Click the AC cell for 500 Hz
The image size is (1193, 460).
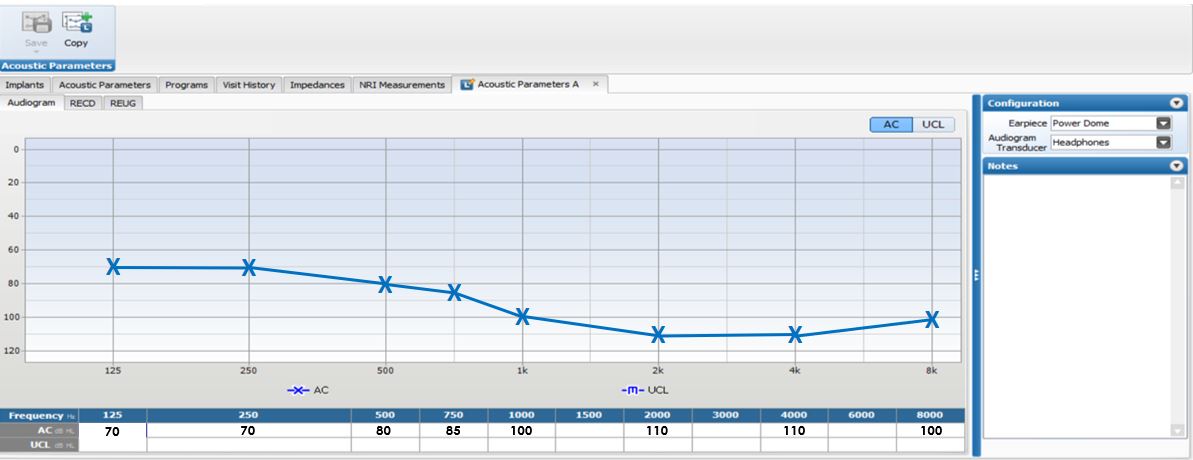click(x=385, y=430)
